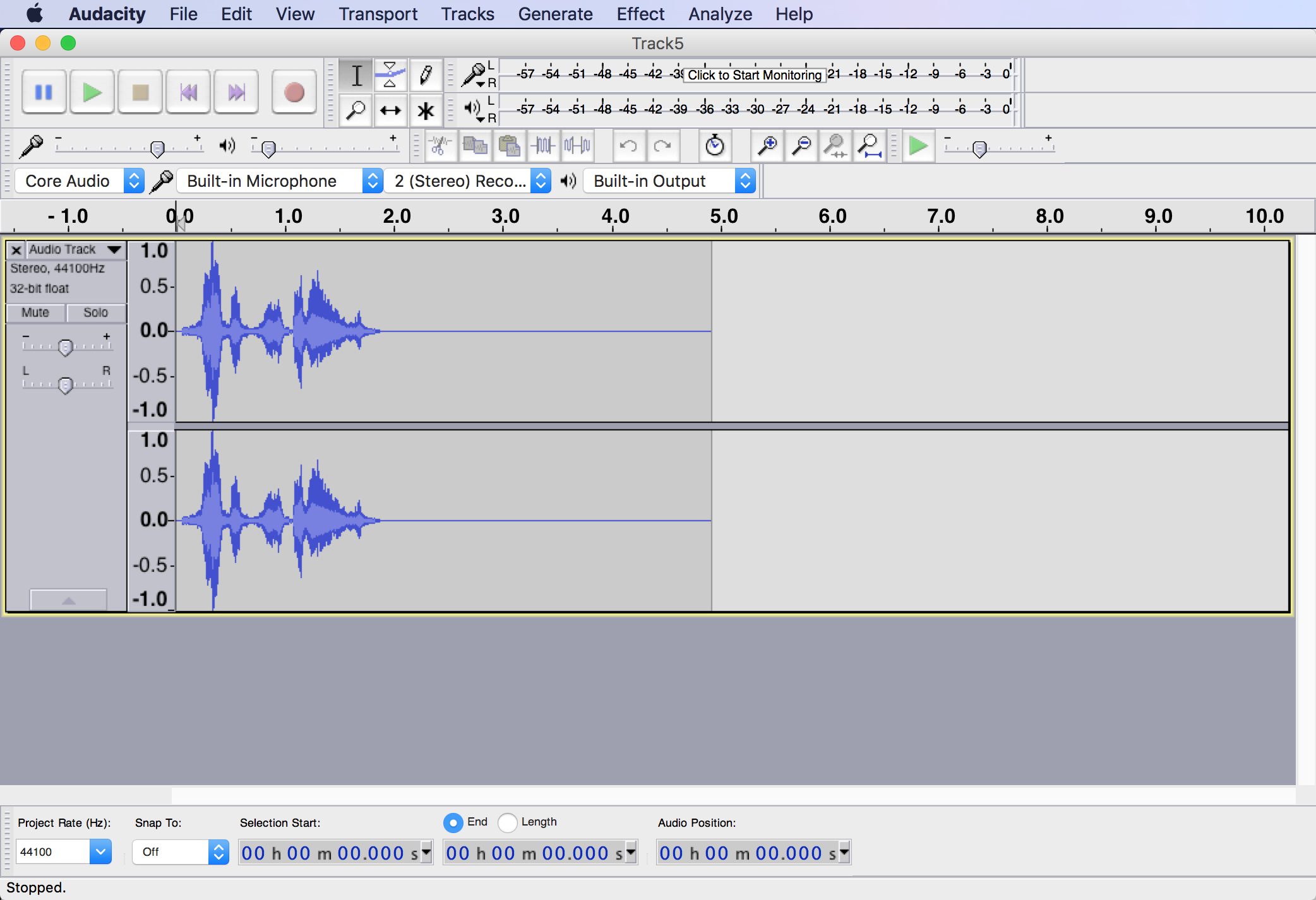Screen dimensions: 1316x900
Task: Click the Fit Project zoom icon
Action: coord(870,146)
